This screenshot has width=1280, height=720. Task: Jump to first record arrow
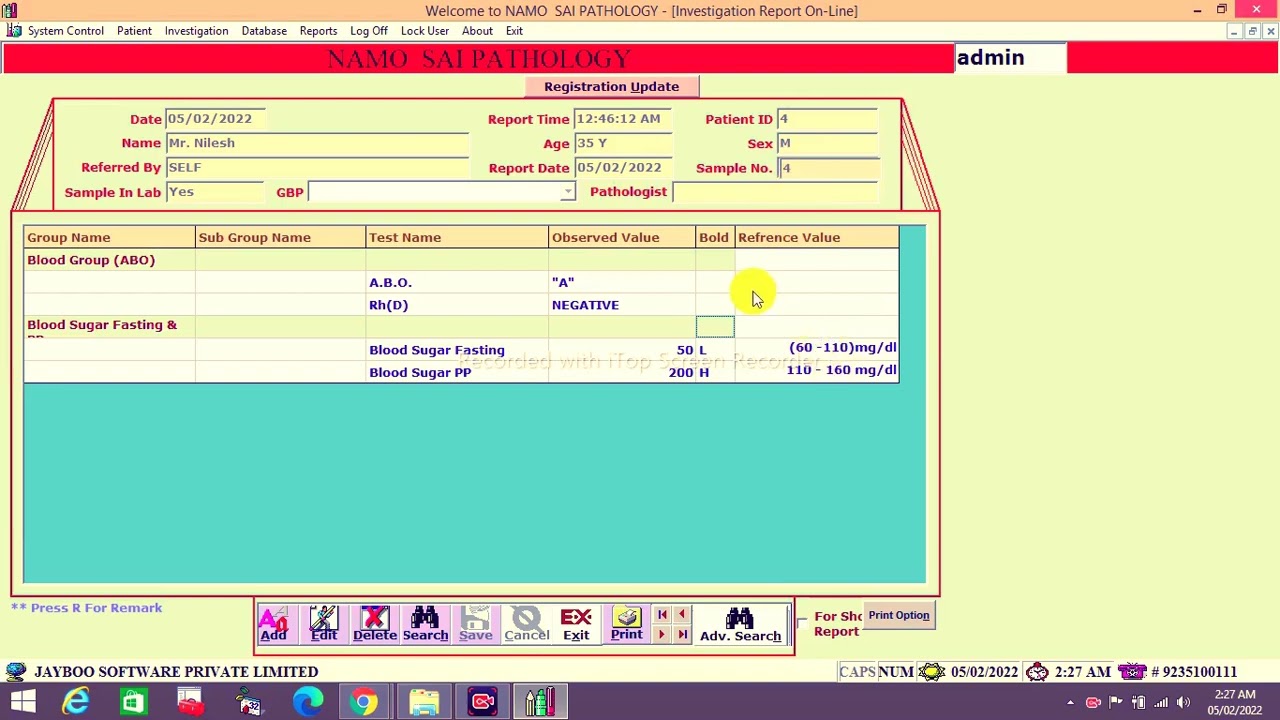[662, 615]
